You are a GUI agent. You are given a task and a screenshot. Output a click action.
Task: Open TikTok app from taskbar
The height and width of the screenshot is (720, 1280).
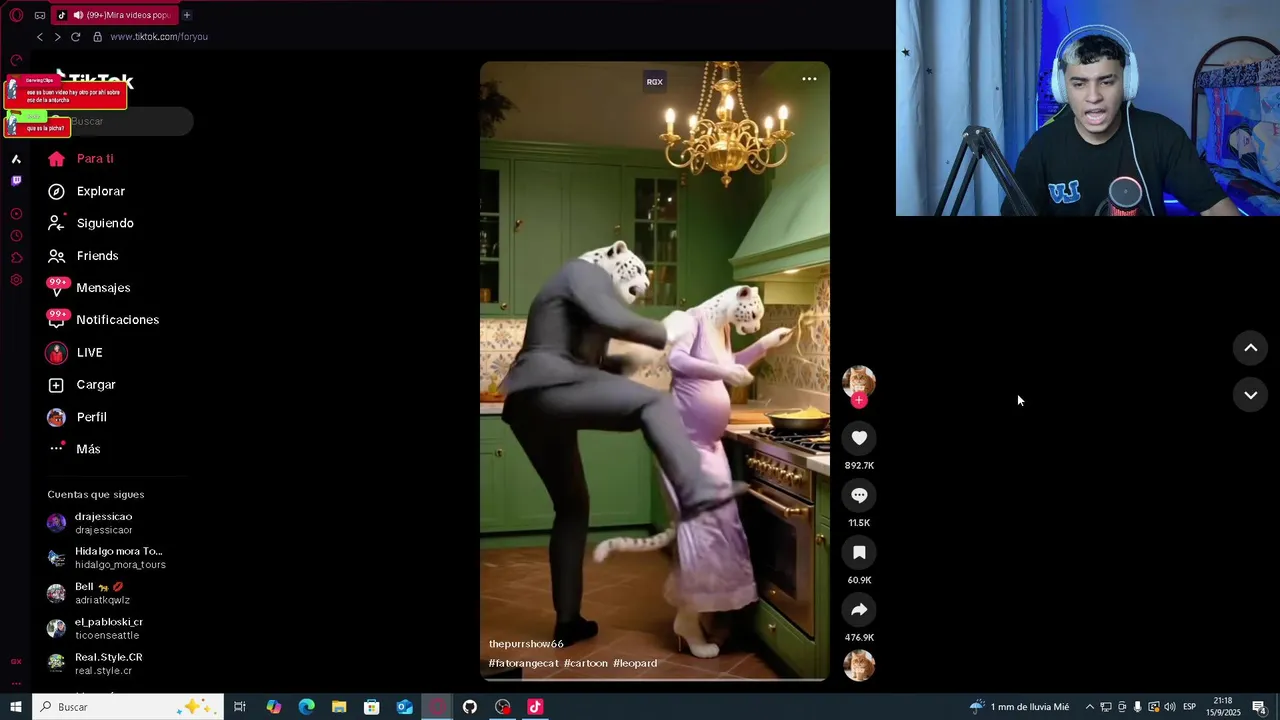[535, 707]
